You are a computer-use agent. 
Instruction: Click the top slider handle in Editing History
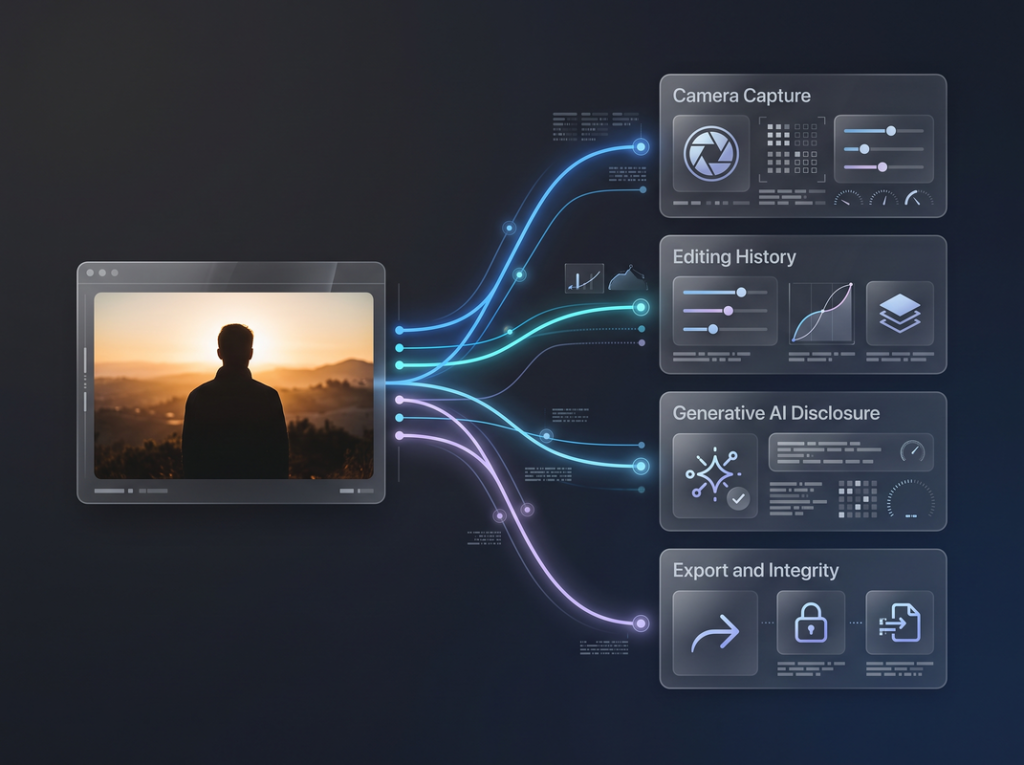click(x=741, y=292)
